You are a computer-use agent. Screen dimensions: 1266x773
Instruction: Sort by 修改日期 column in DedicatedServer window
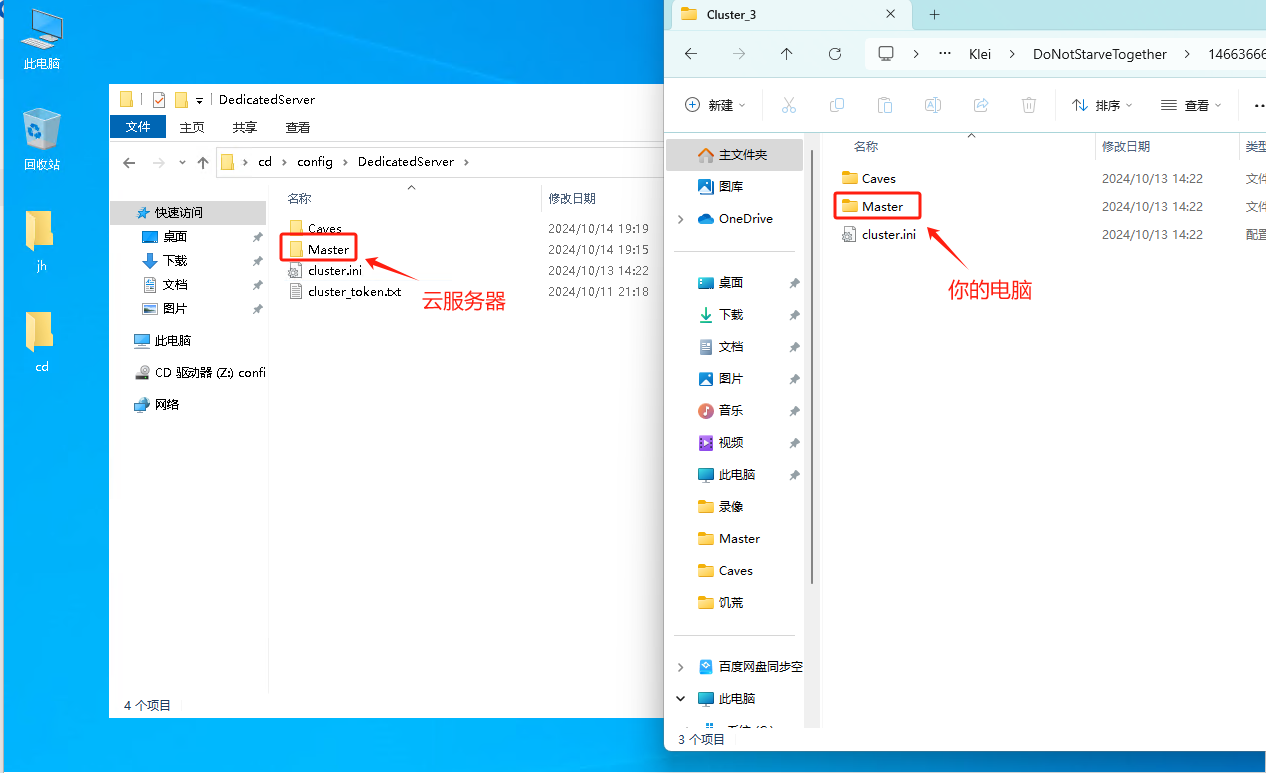572,198
